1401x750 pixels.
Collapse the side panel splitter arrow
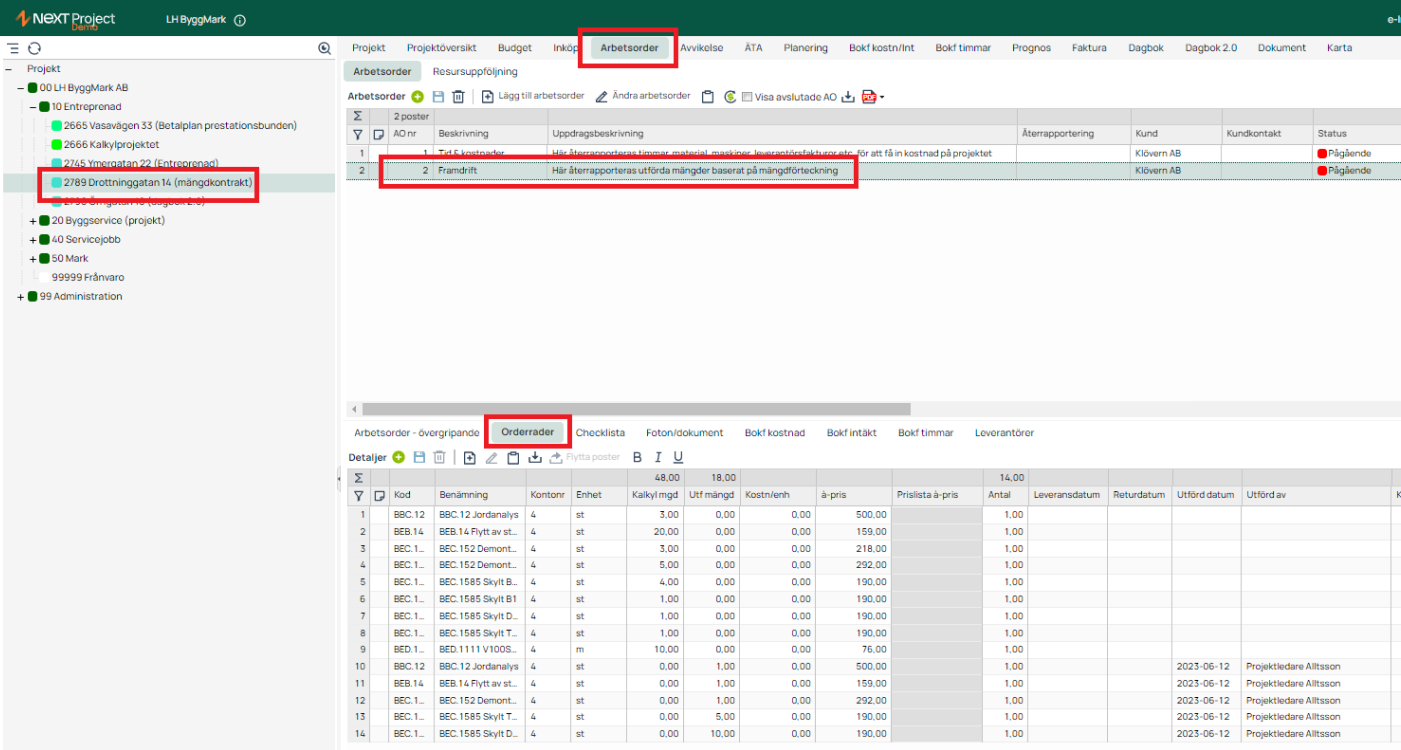pyautogui.click(x=340, y=480)
